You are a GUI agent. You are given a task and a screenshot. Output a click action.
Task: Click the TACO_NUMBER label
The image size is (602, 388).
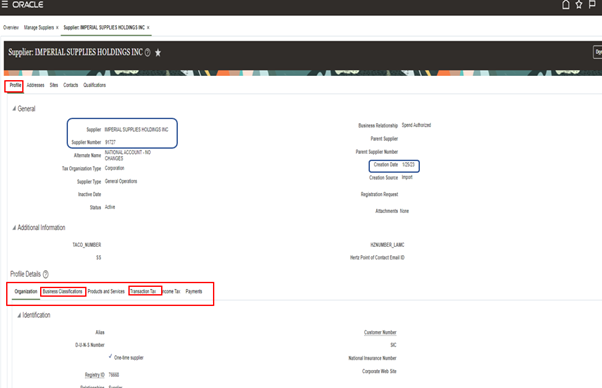click(x=87, y=245)
